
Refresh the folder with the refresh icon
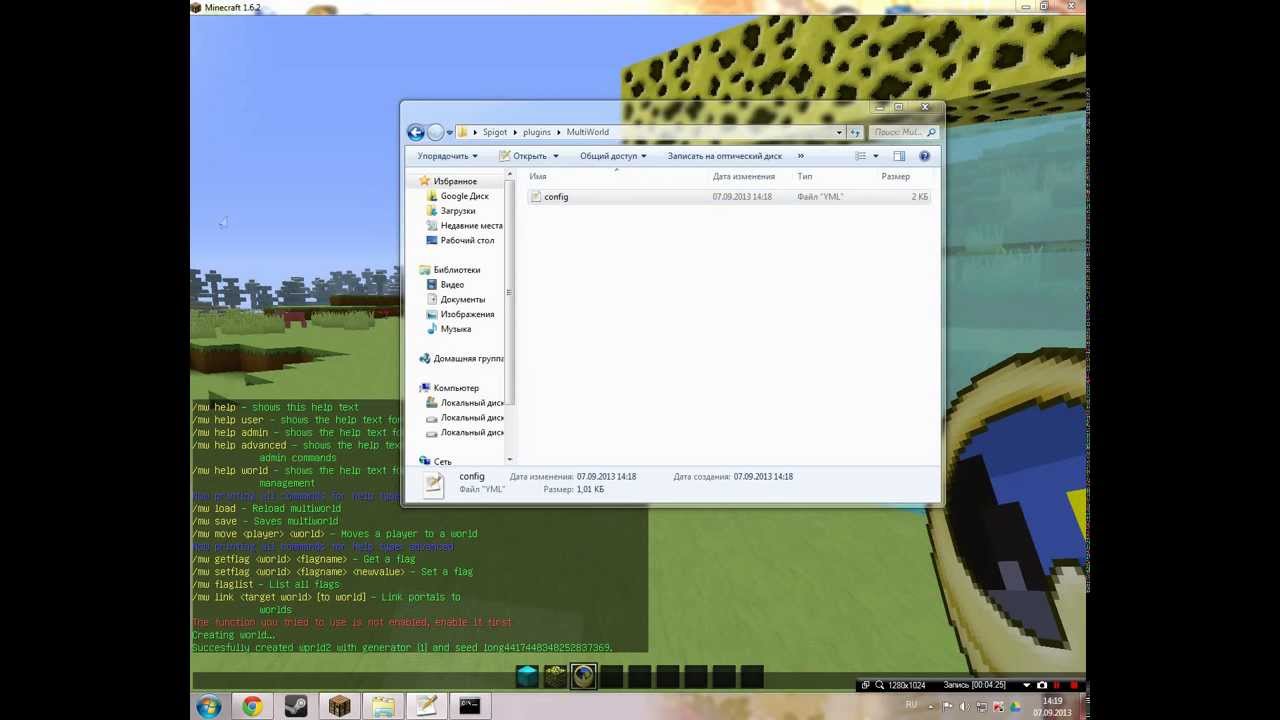855,132
